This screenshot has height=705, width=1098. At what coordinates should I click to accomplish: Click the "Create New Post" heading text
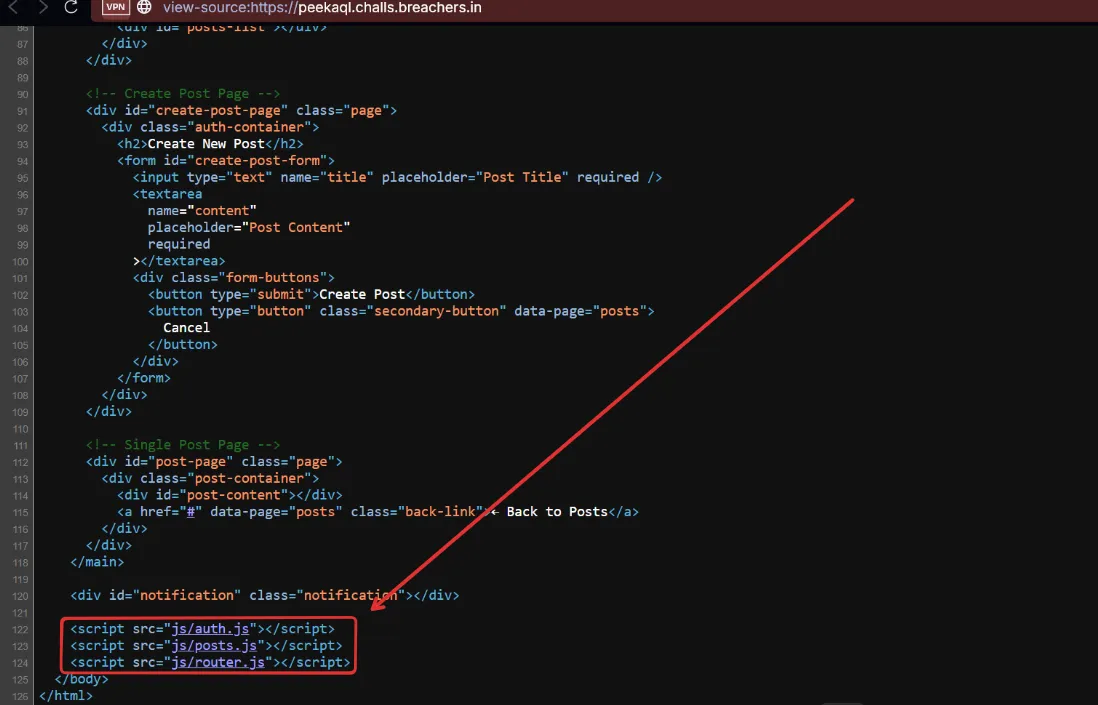pyautogui.click(x=206, y=144)
